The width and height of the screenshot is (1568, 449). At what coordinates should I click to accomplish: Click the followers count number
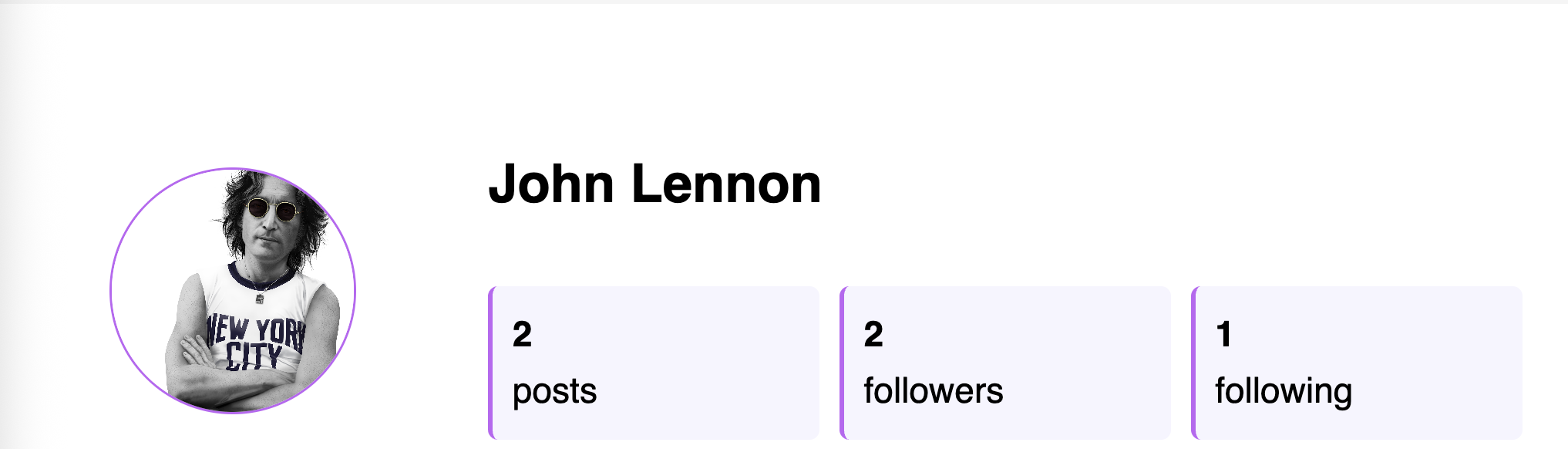click(x=873, y=335)
